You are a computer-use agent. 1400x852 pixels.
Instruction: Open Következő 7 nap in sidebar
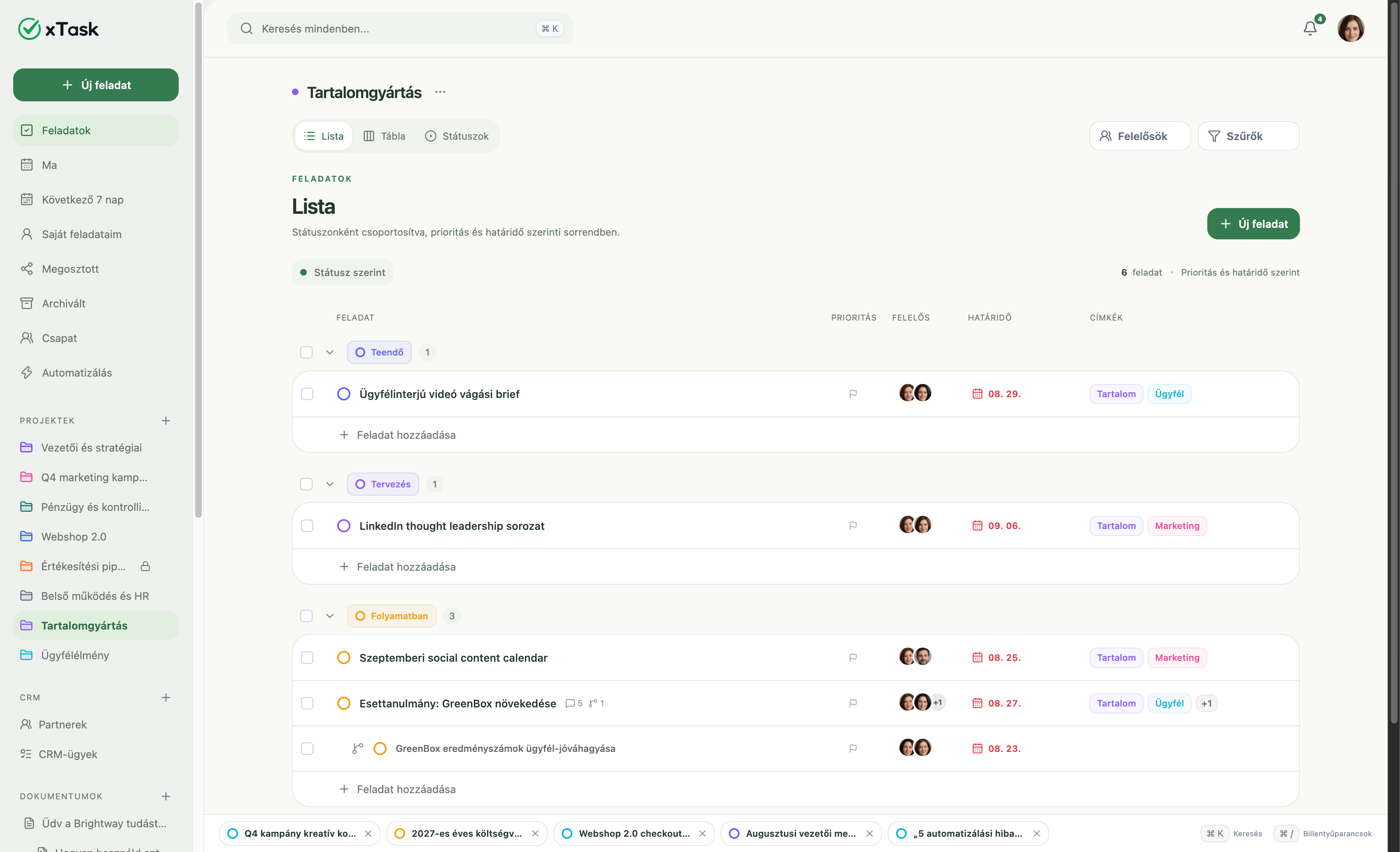pos(96,199)
